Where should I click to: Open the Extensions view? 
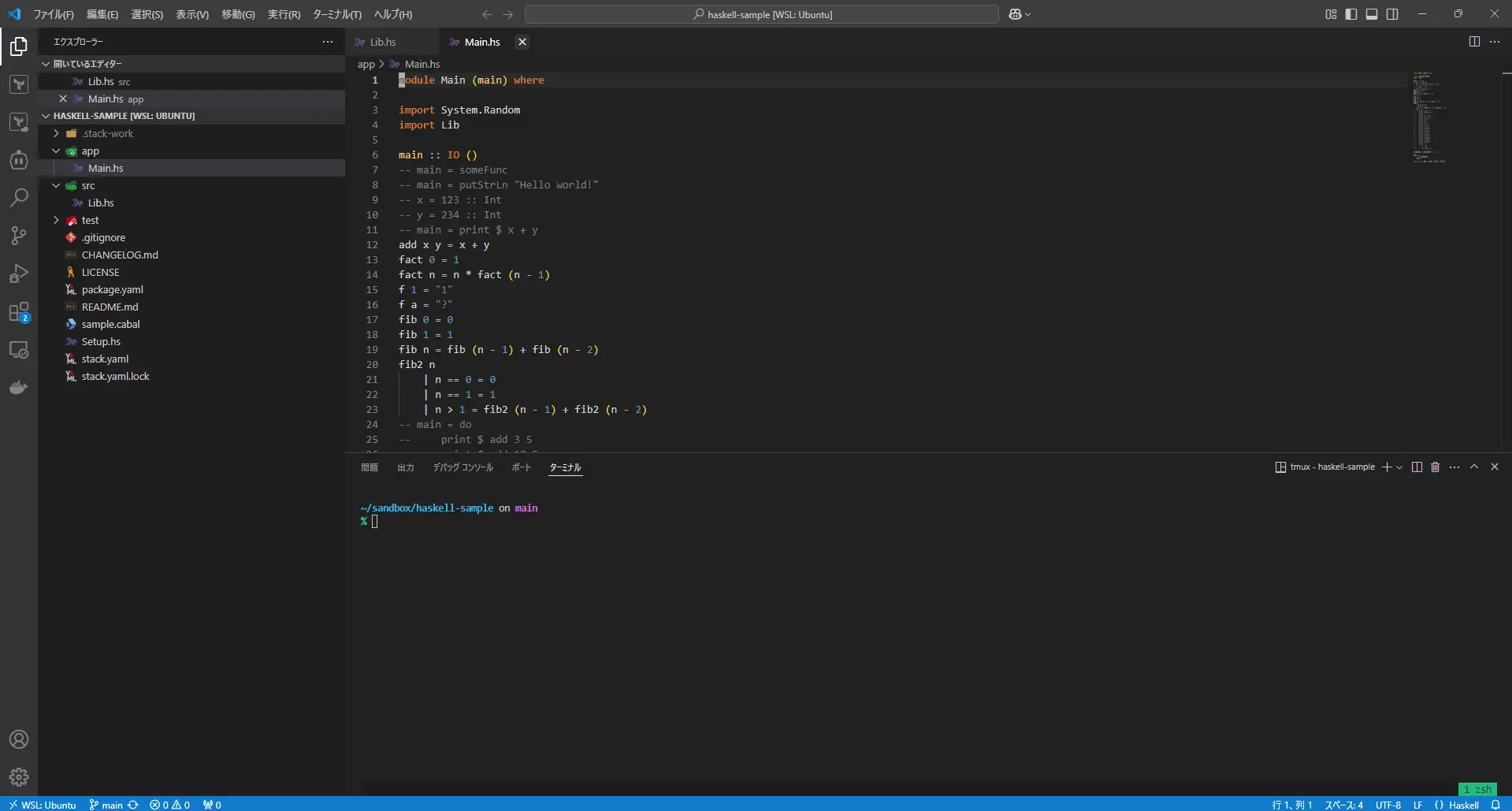19,312
